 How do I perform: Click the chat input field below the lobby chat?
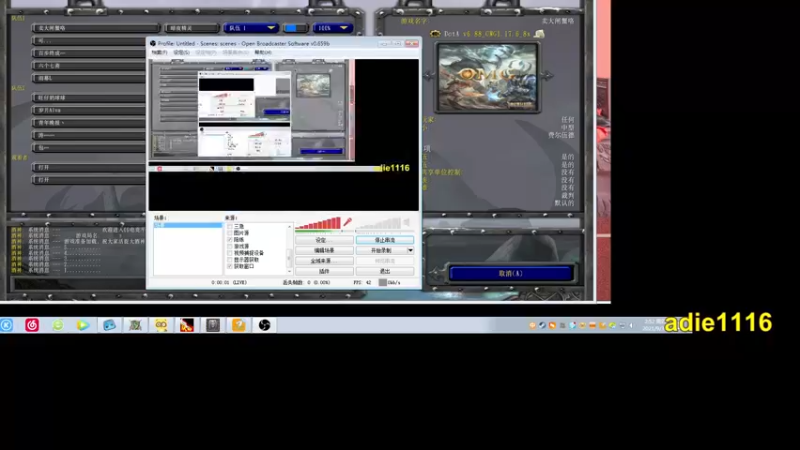pyautogui.click(x=80, y=283)
